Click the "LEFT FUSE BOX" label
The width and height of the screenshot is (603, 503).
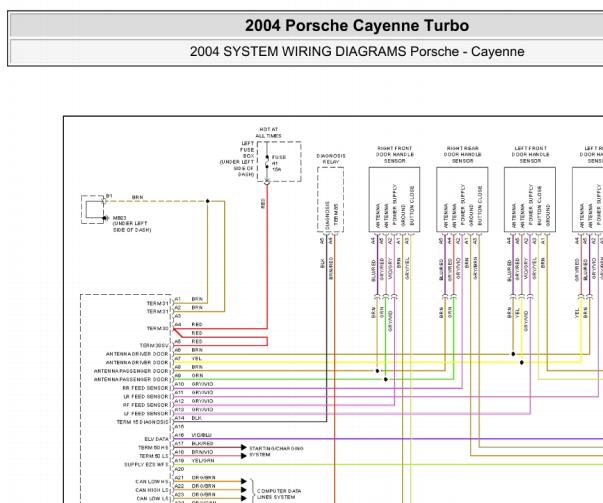(x=247, y=150)
